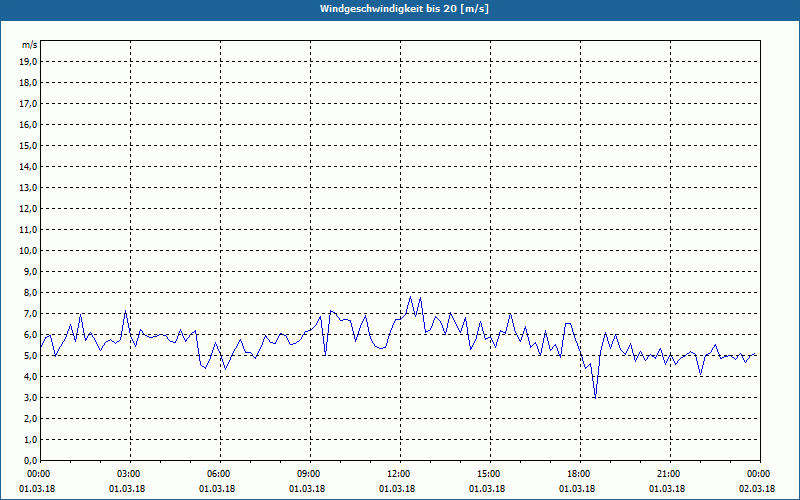The width and height of the screenshot is (800, 500).
Task: Click the 09:00 time label
Action: (x=310, y=474)
